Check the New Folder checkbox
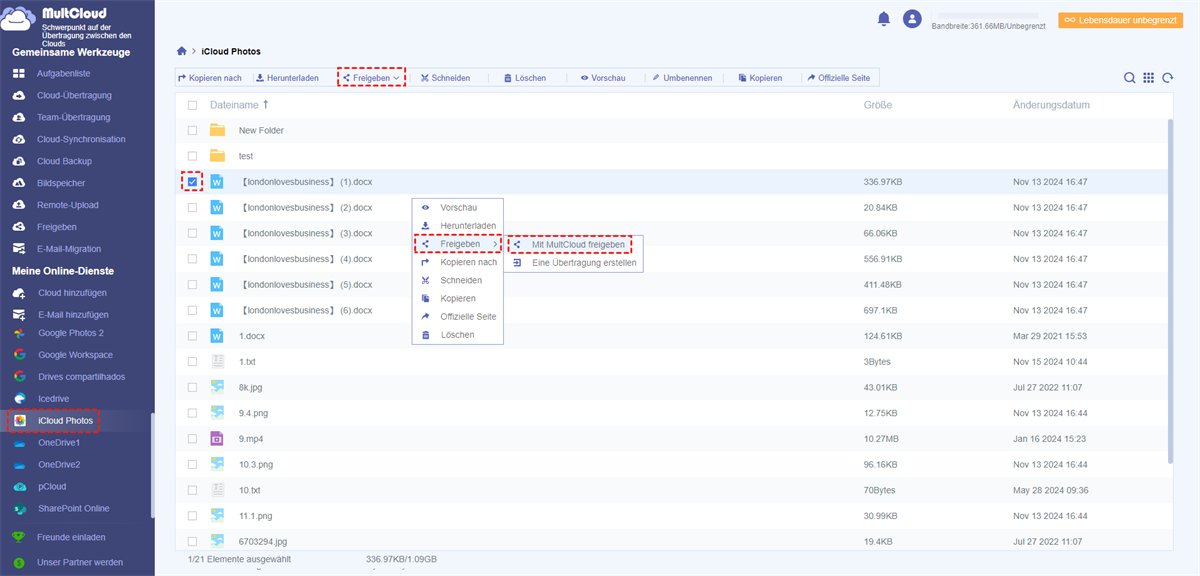 [192, 131]
